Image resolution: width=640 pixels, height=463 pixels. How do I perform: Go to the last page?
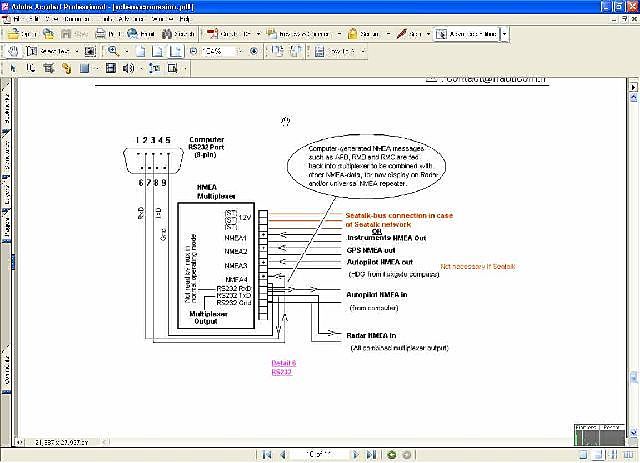371,454
